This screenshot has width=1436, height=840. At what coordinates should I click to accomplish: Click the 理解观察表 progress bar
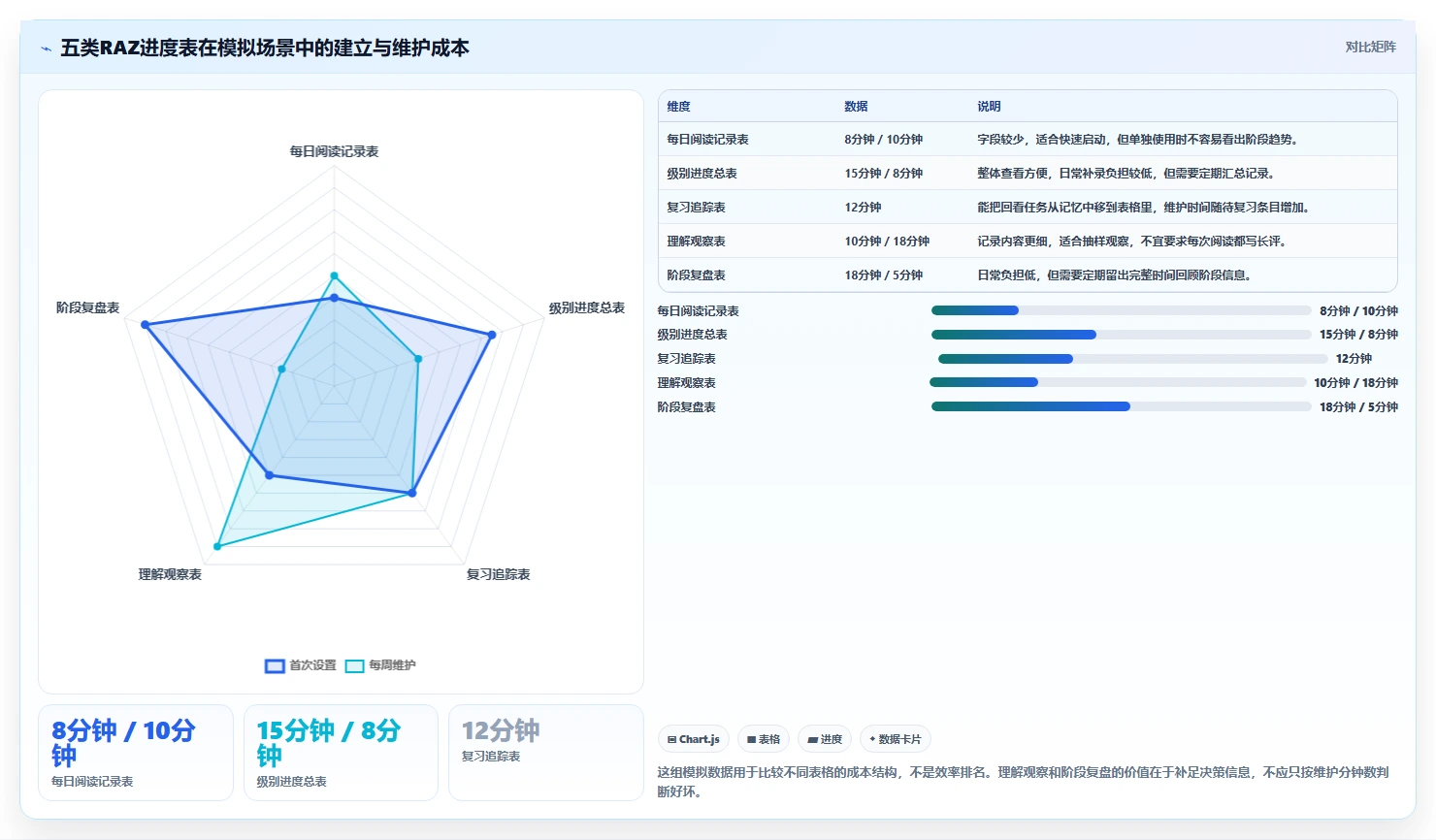[1118, 382]
